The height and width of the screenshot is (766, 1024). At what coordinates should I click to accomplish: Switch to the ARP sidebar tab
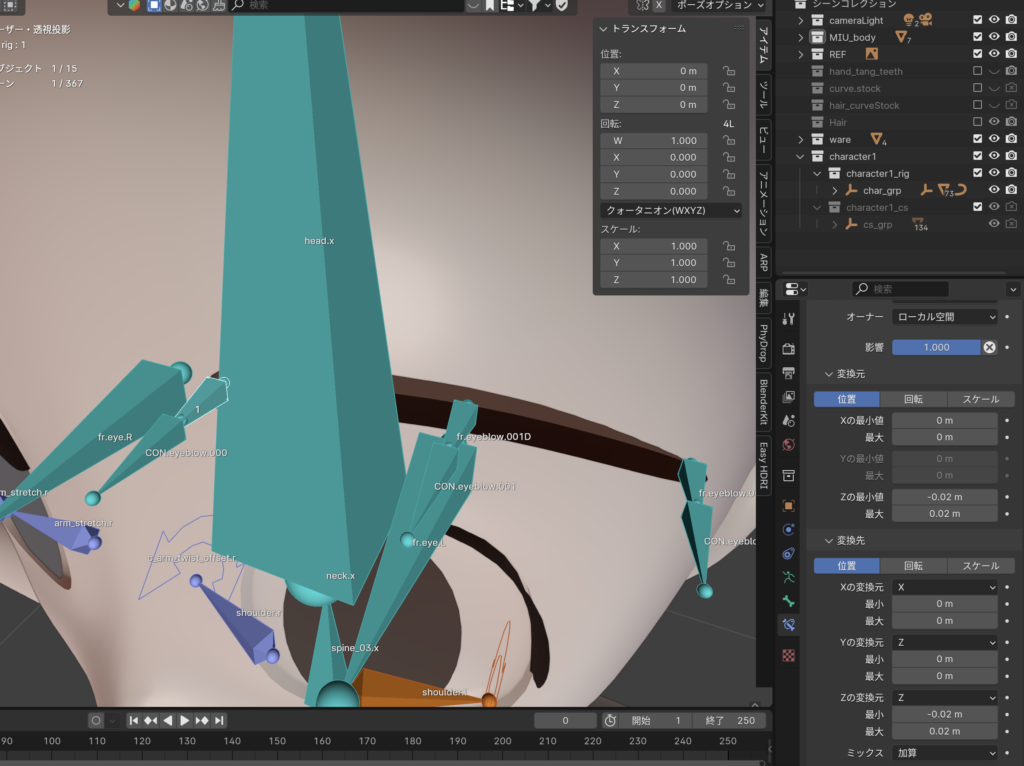pyautogui.click(x=763, y=263)
